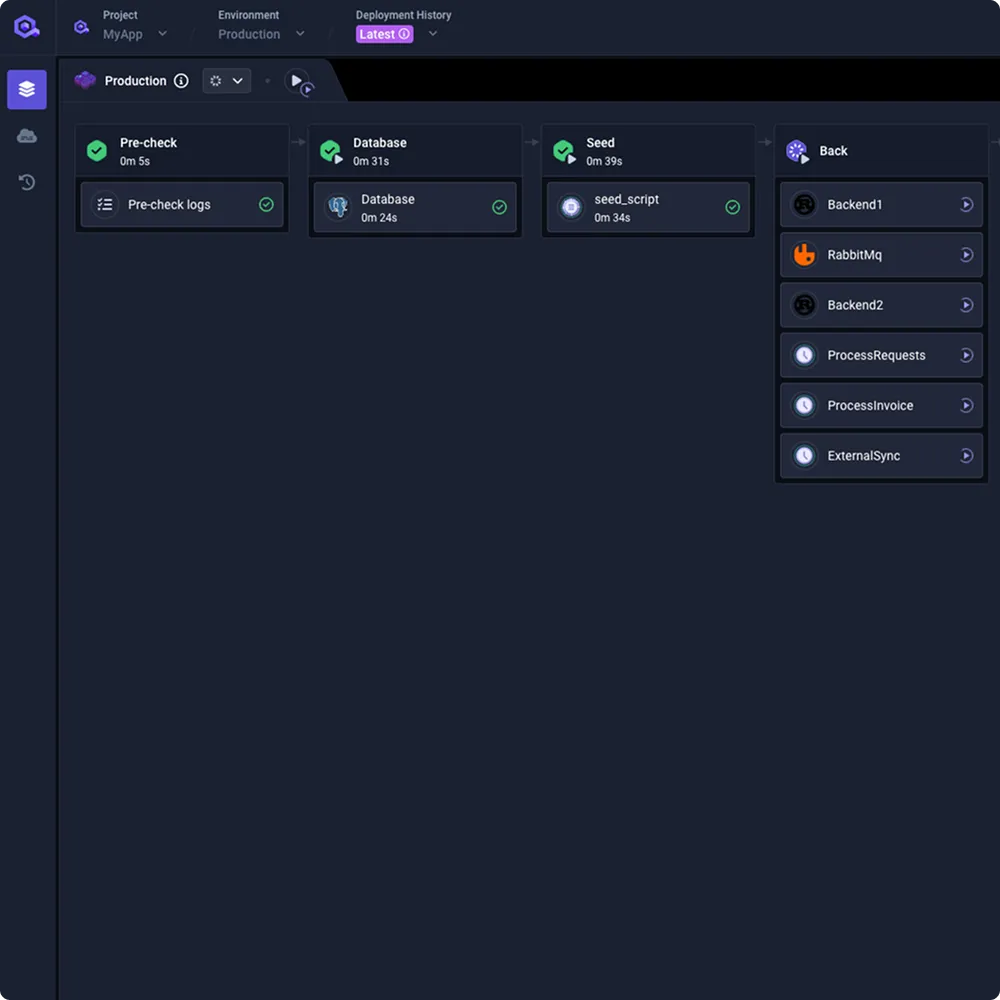Click the Qovery logo in the sidebar
Viewport: 1000px width, 1000px height.
(x=27, y=27)
